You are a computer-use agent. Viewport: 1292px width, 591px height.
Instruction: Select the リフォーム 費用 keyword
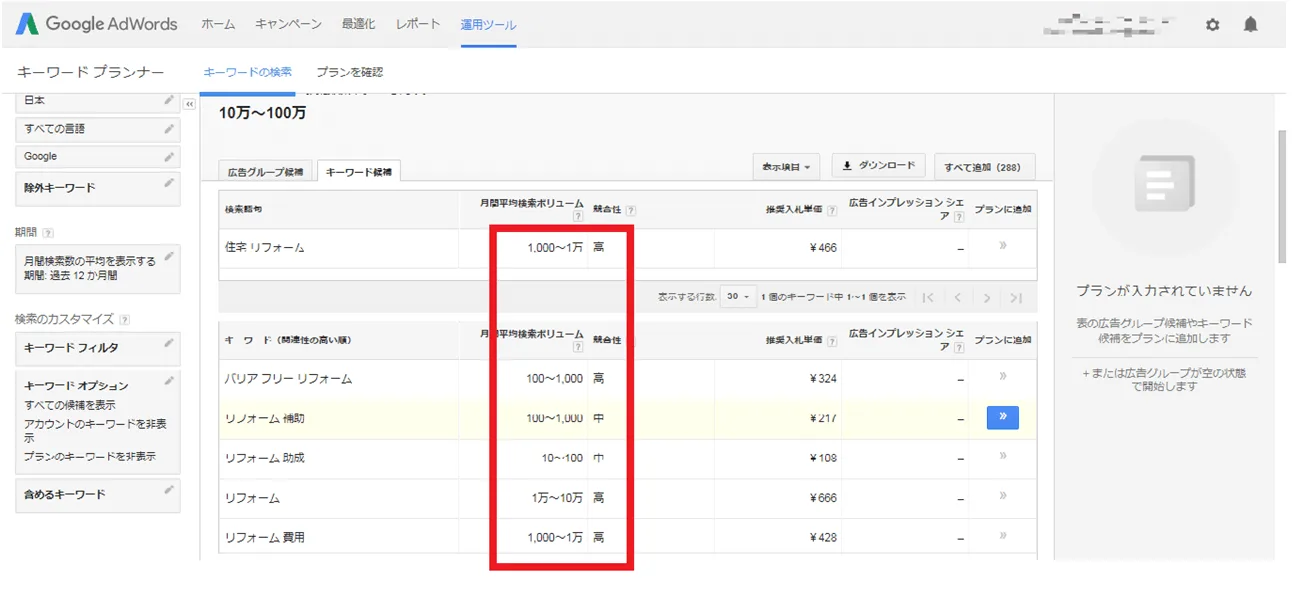(x=265, y=537)
